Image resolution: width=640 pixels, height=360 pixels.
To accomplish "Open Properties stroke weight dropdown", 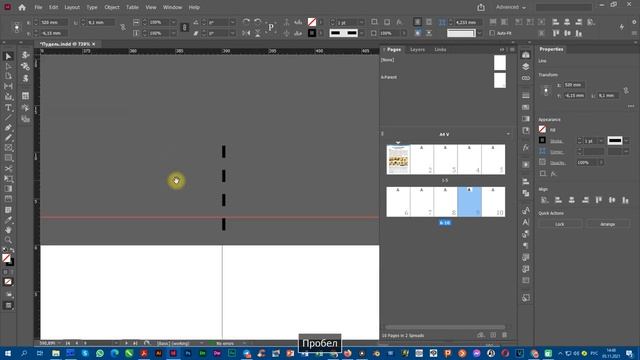I will pyautogui.click(x=601, y=141).
